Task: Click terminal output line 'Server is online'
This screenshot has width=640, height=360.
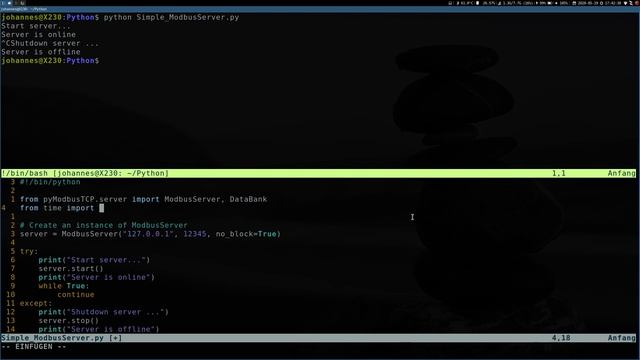Action: (x=38, y=35)
